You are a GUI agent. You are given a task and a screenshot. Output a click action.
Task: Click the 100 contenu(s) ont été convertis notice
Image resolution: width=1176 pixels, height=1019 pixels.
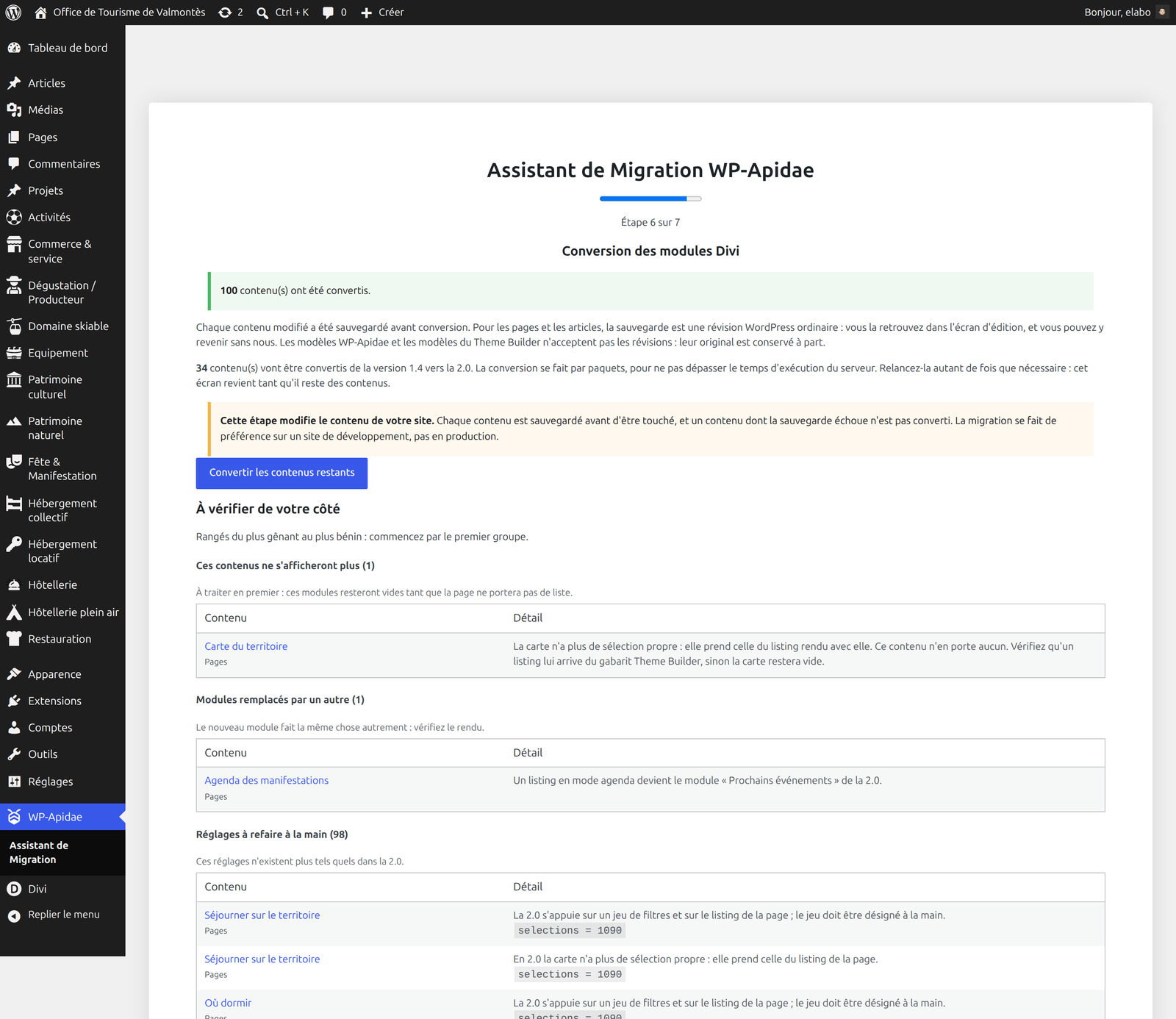tap(650, 291)
